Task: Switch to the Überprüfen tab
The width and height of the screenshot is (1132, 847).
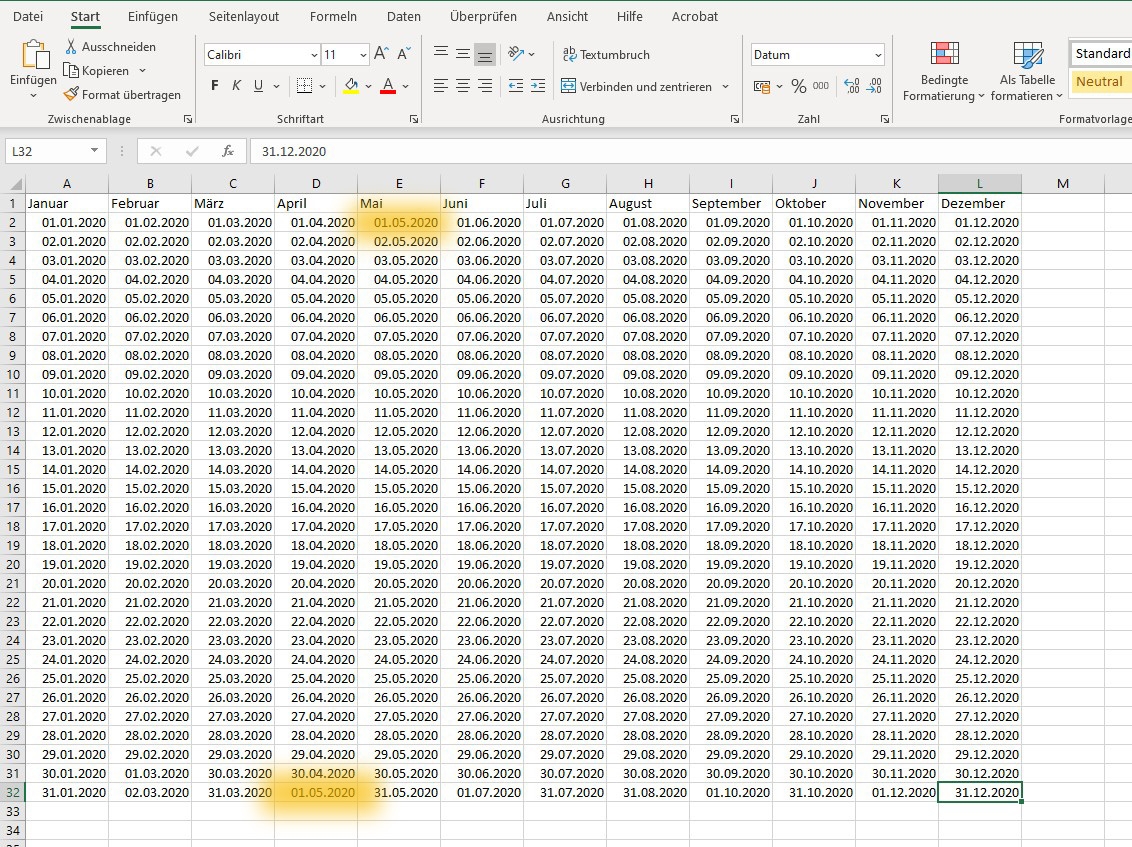Action: tap(483, 16)
